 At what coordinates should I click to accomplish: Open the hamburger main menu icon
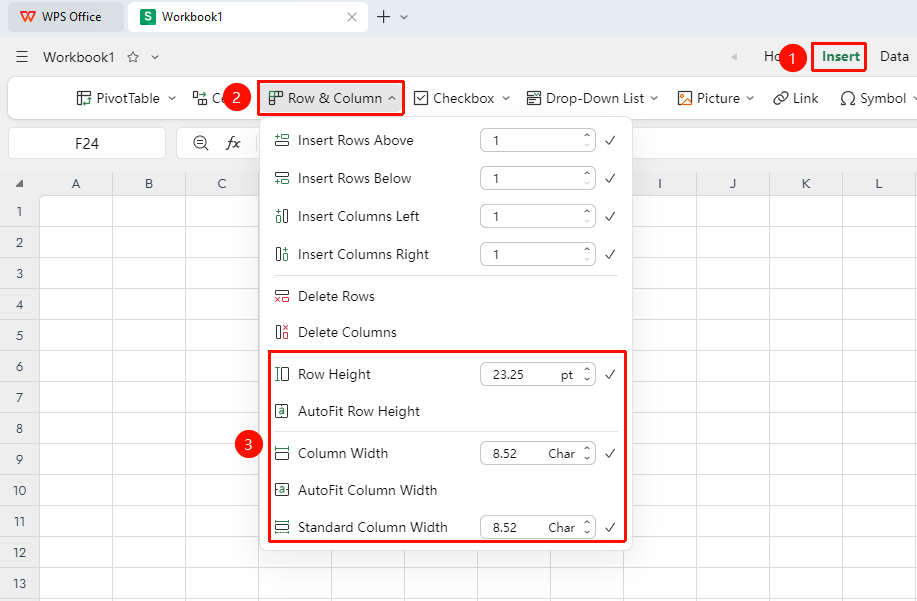point(22,57)
